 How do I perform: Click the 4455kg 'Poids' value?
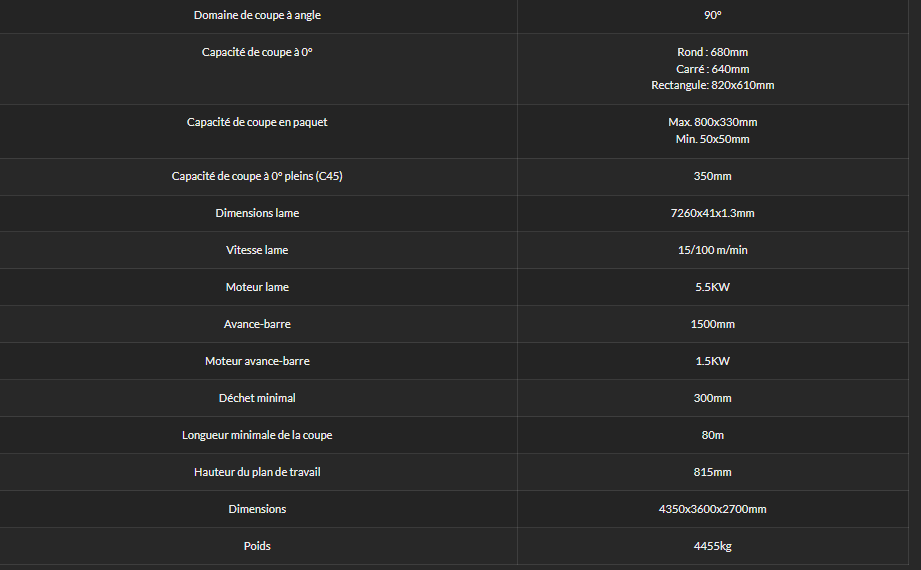(712, 546)
